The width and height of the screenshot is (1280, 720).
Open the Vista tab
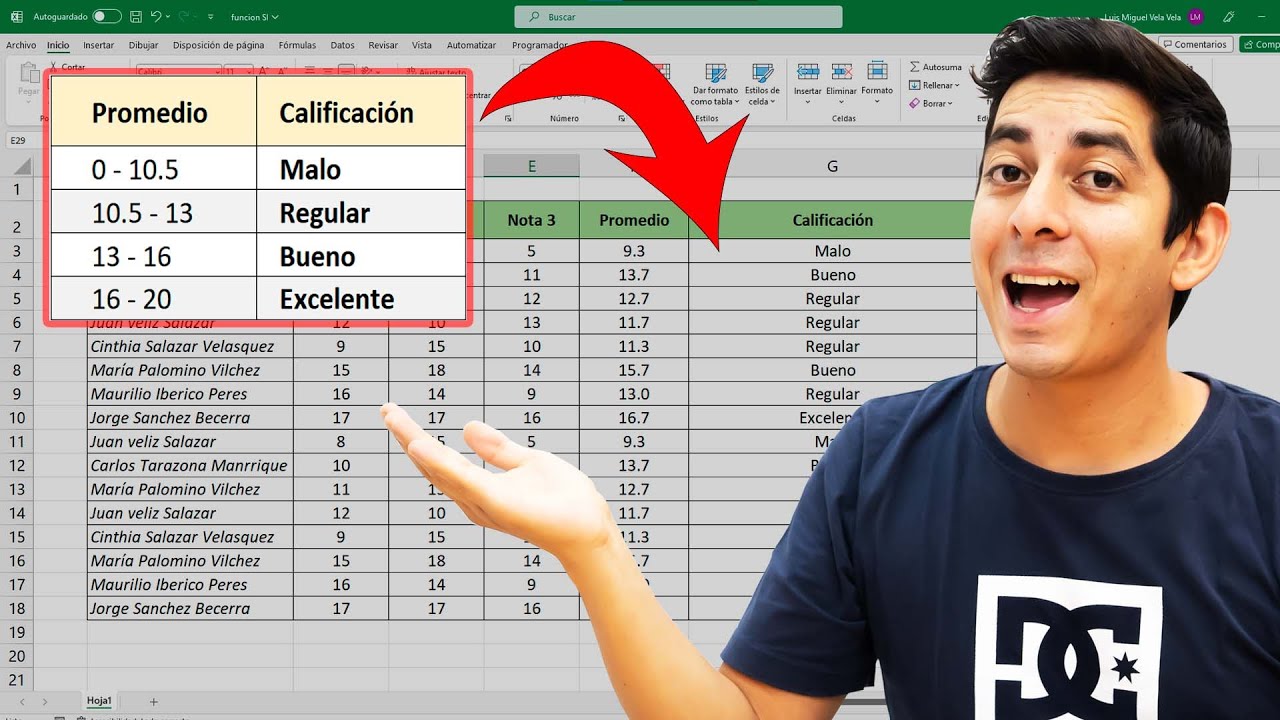click(x=422, y=45)
